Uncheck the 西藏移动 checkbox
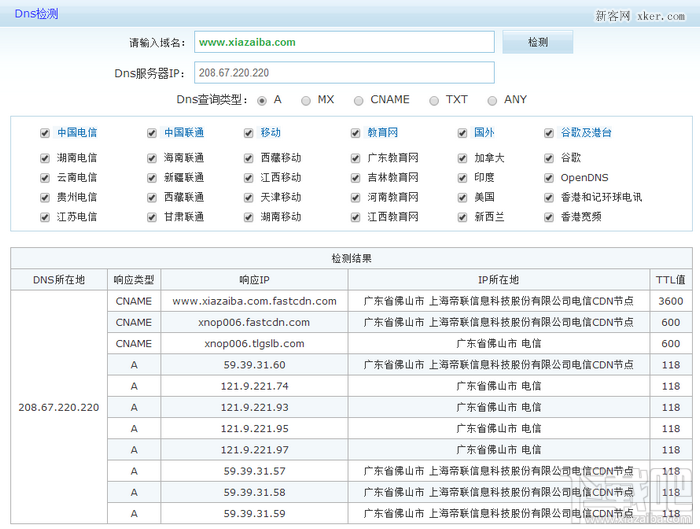The image size is (700, 529). pyautogui.click(x=249, y=158)
